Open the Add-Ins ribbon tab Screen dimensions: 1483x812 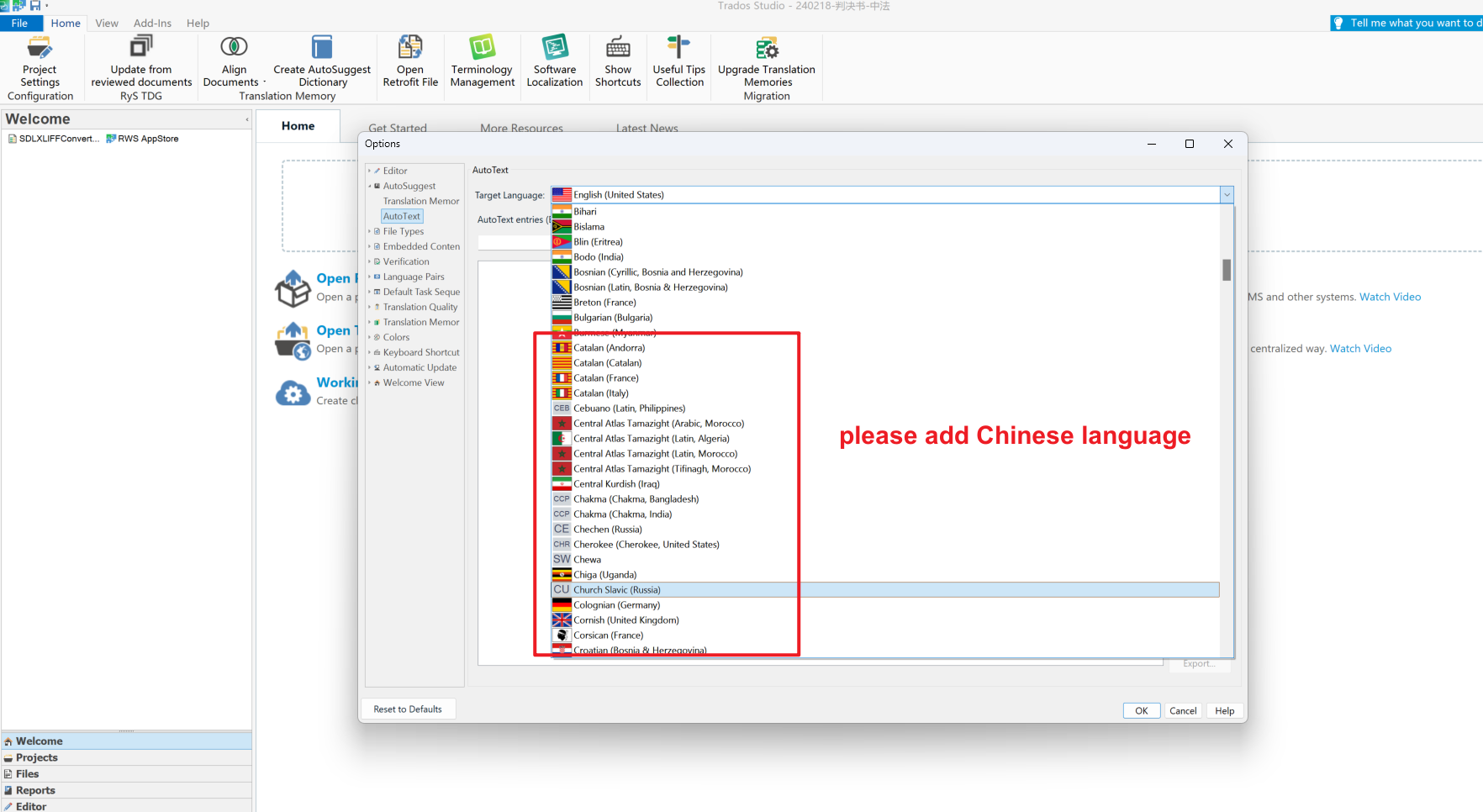[152, 24]
